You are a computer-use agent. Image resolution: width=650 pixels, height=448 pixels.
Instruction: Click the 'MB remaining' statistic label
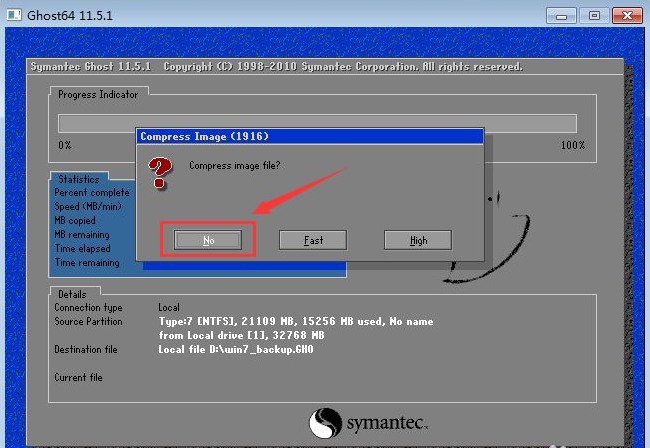[82, 235]
